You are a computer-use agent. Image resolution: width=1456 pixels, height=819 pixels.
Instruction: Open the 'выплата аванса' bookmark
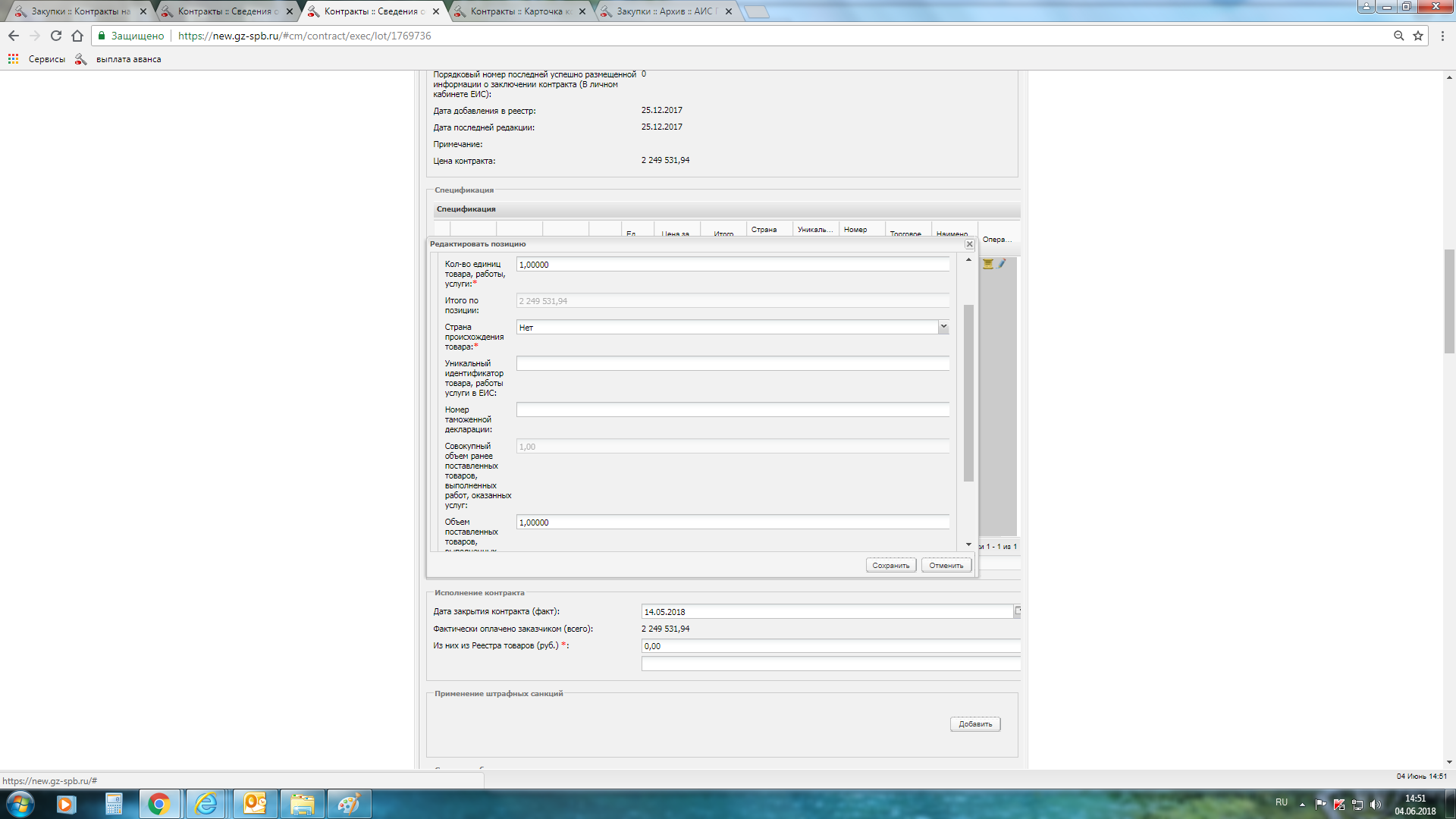click(x=118, y=59)
